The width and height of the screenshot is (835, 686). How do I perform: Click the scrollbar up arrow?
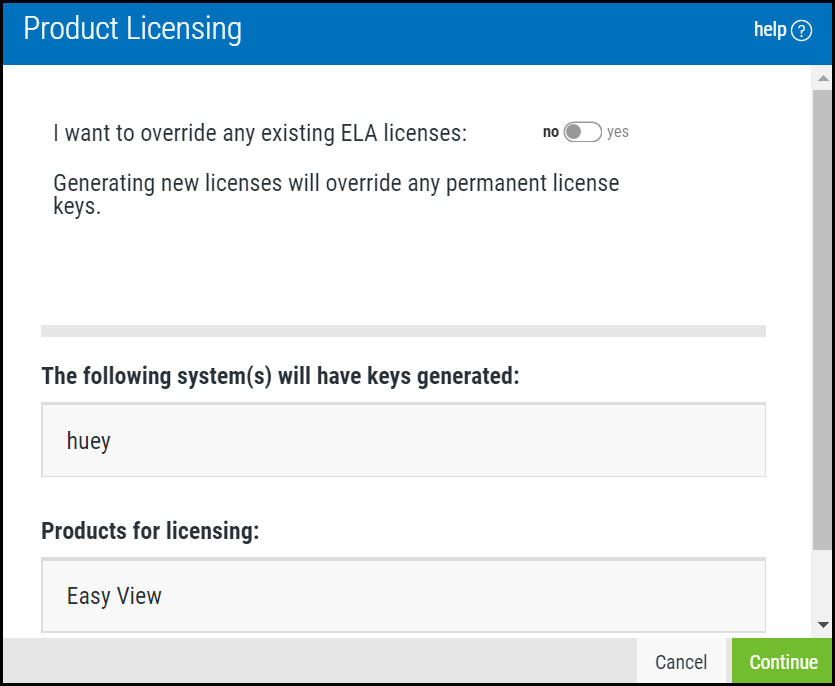coord(823,77)
